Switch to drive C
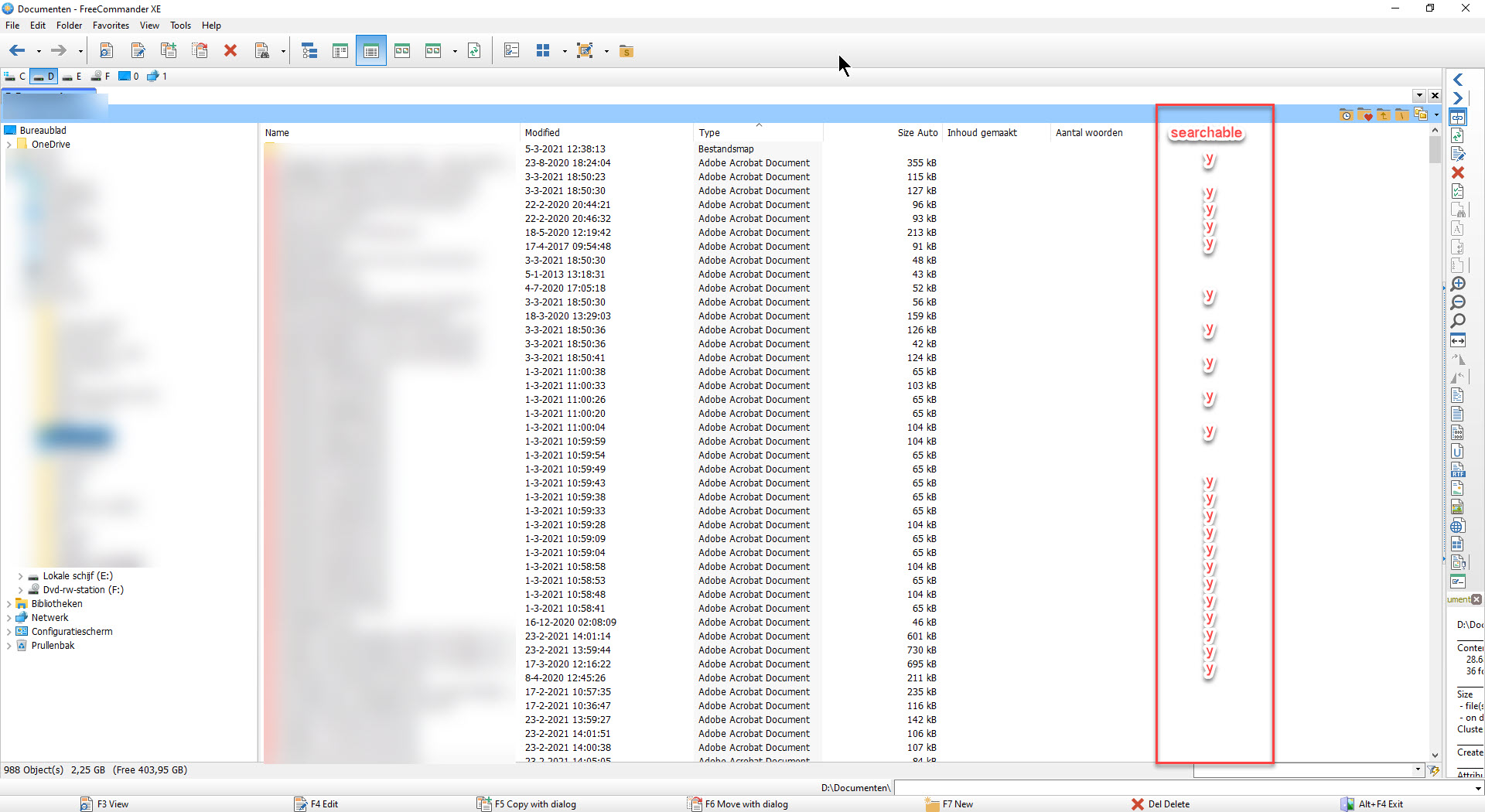Screen dimensions: 1485x812 tap(15, 77)
